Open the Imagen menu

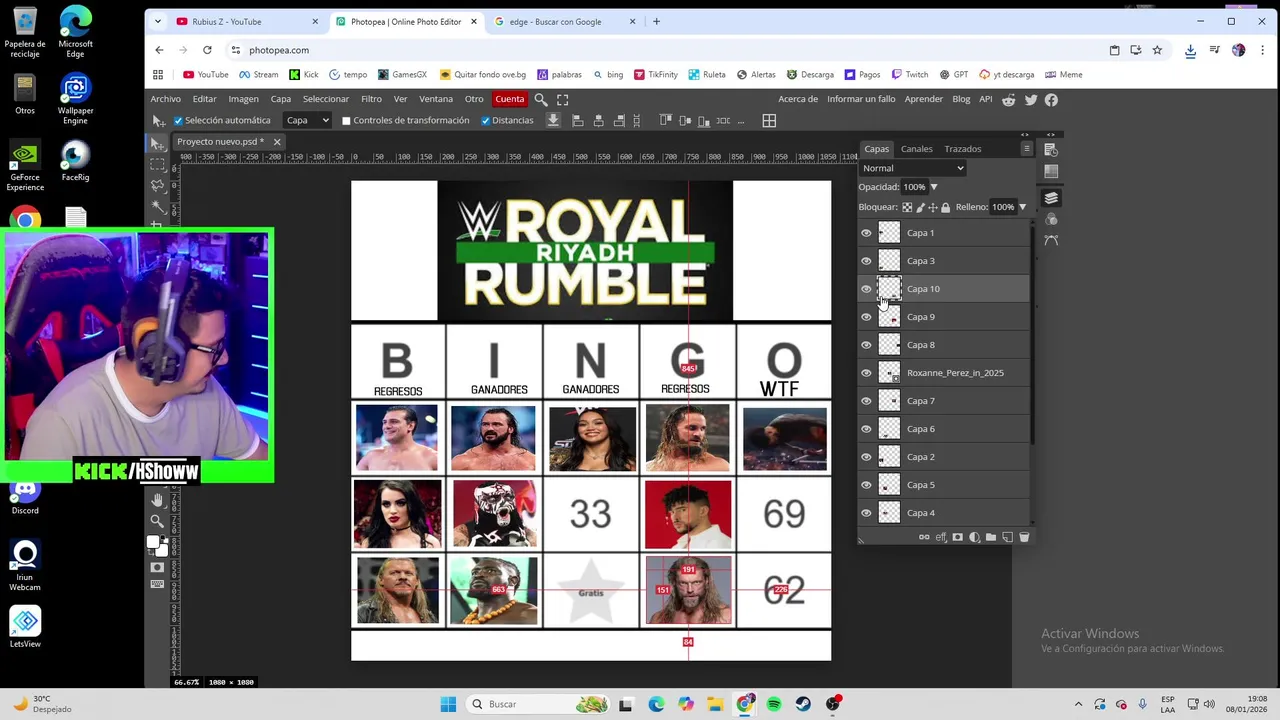click(243, 99)
